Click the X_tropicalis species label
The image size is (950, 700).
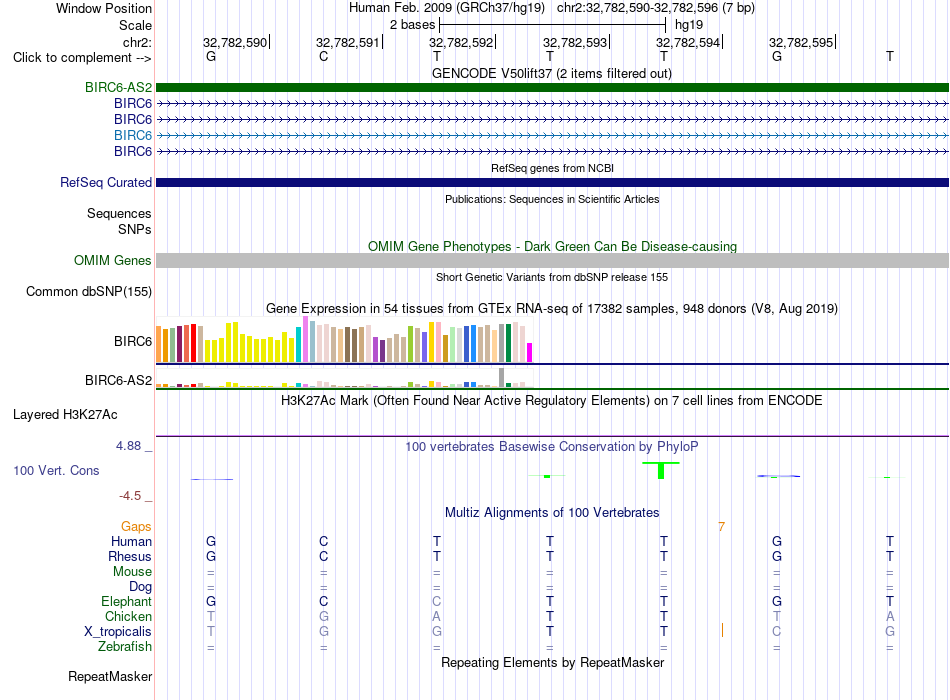click(118, 632)
